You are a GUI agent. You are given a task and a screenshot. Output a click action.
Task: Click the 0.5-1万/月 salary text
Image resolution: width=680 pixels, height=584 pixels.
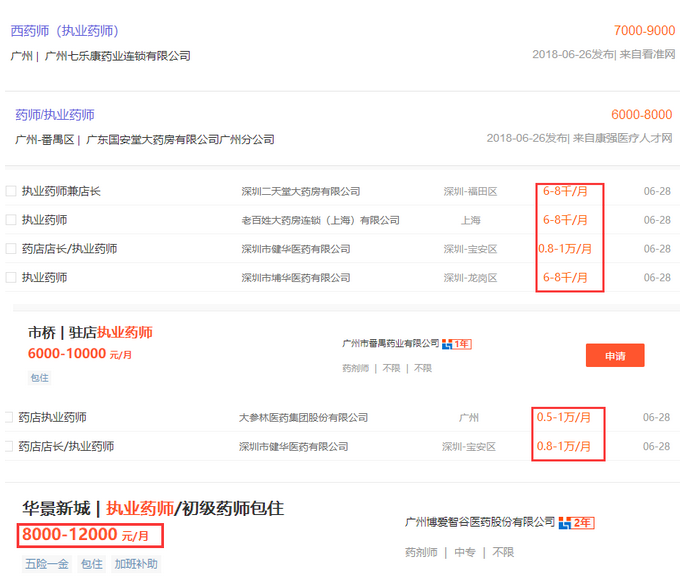(x=564, y=417)
